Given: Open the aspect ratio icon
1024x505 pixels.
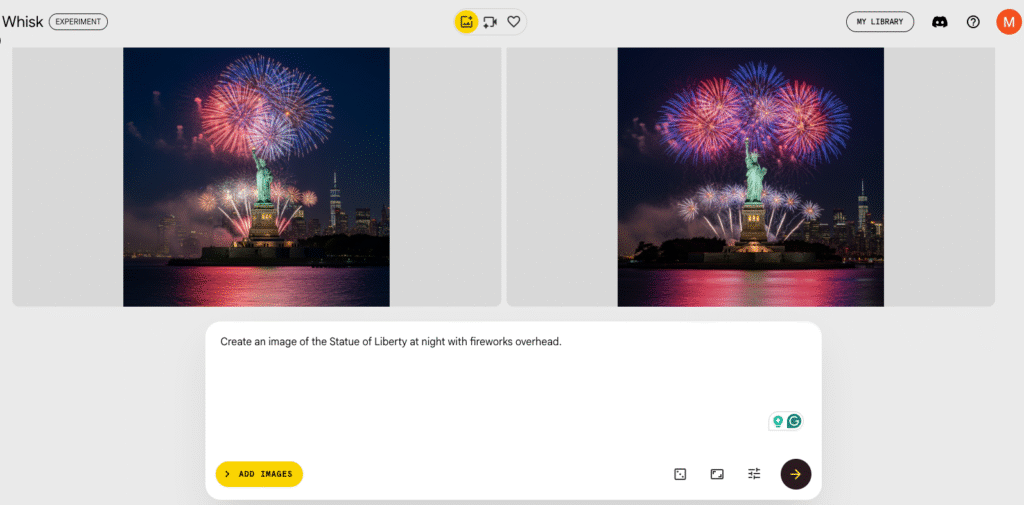Looking at the screenshot, I should 717,474.
